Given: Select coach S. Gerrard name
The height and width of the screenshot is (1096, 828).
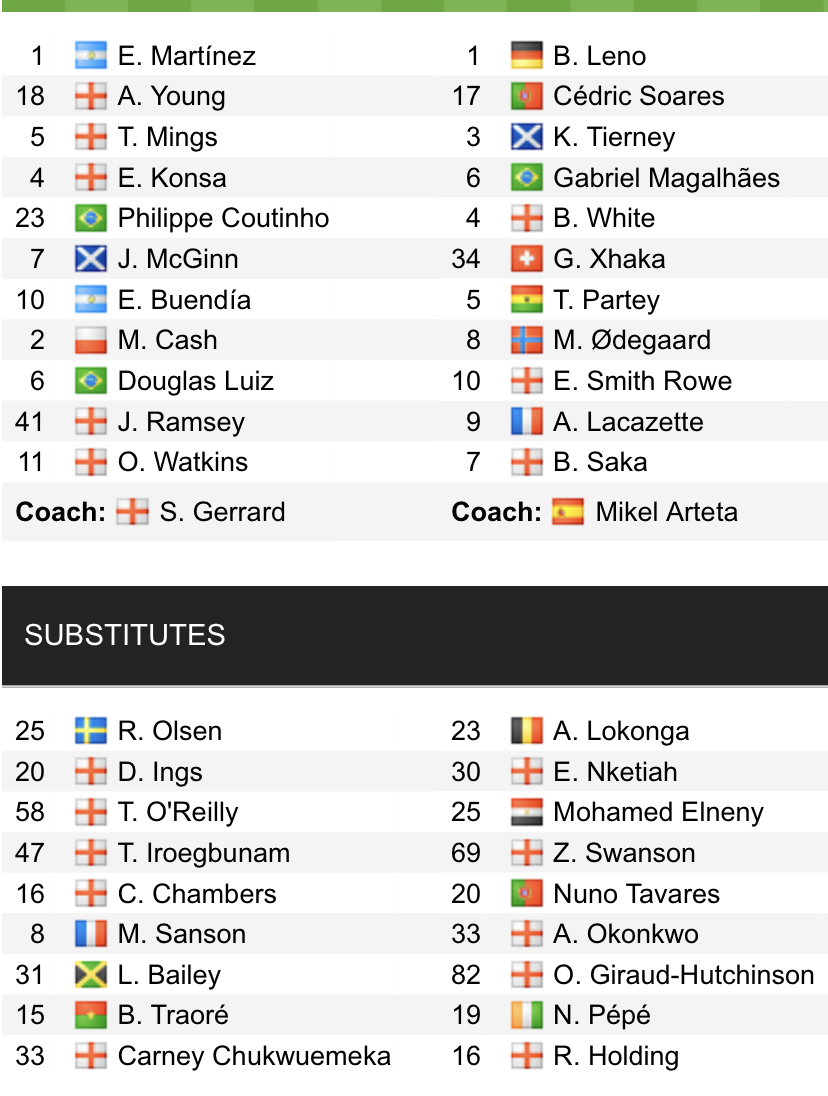Looking at the screenshot, I should [x=222, y=512].
